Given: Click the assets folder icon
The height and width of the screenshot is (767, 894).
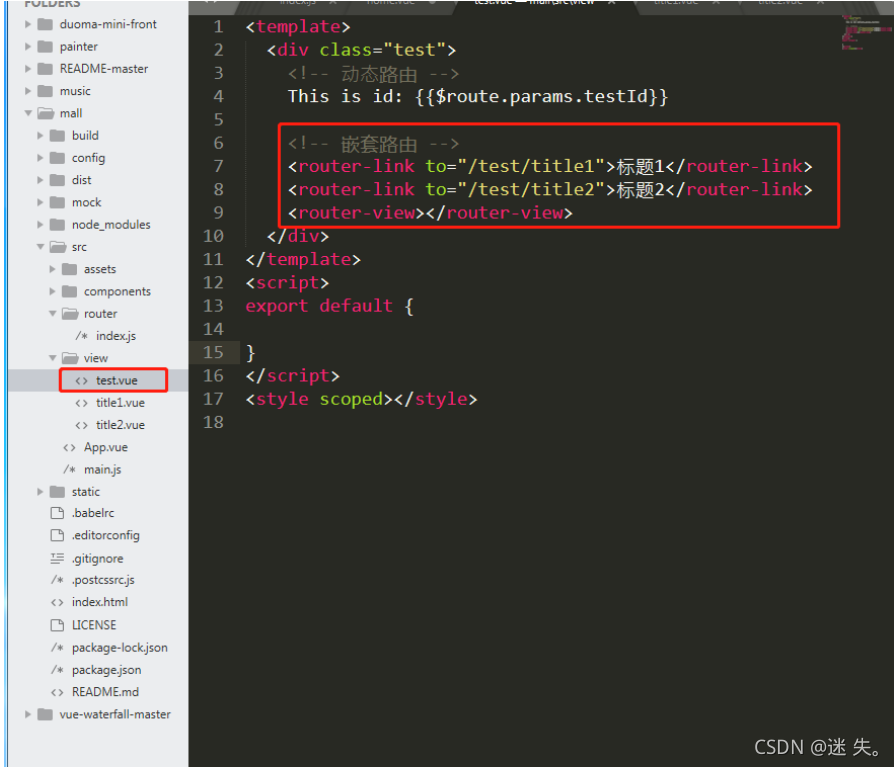Looking at the screenshot, I should [x=69, y=269].
